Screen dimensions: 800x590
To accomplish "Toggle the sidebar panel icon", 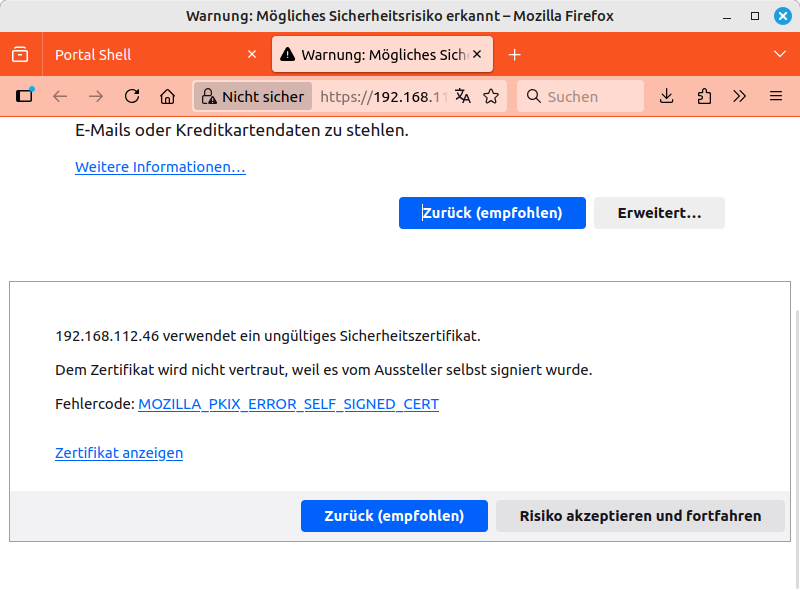I will click(25, 96).
